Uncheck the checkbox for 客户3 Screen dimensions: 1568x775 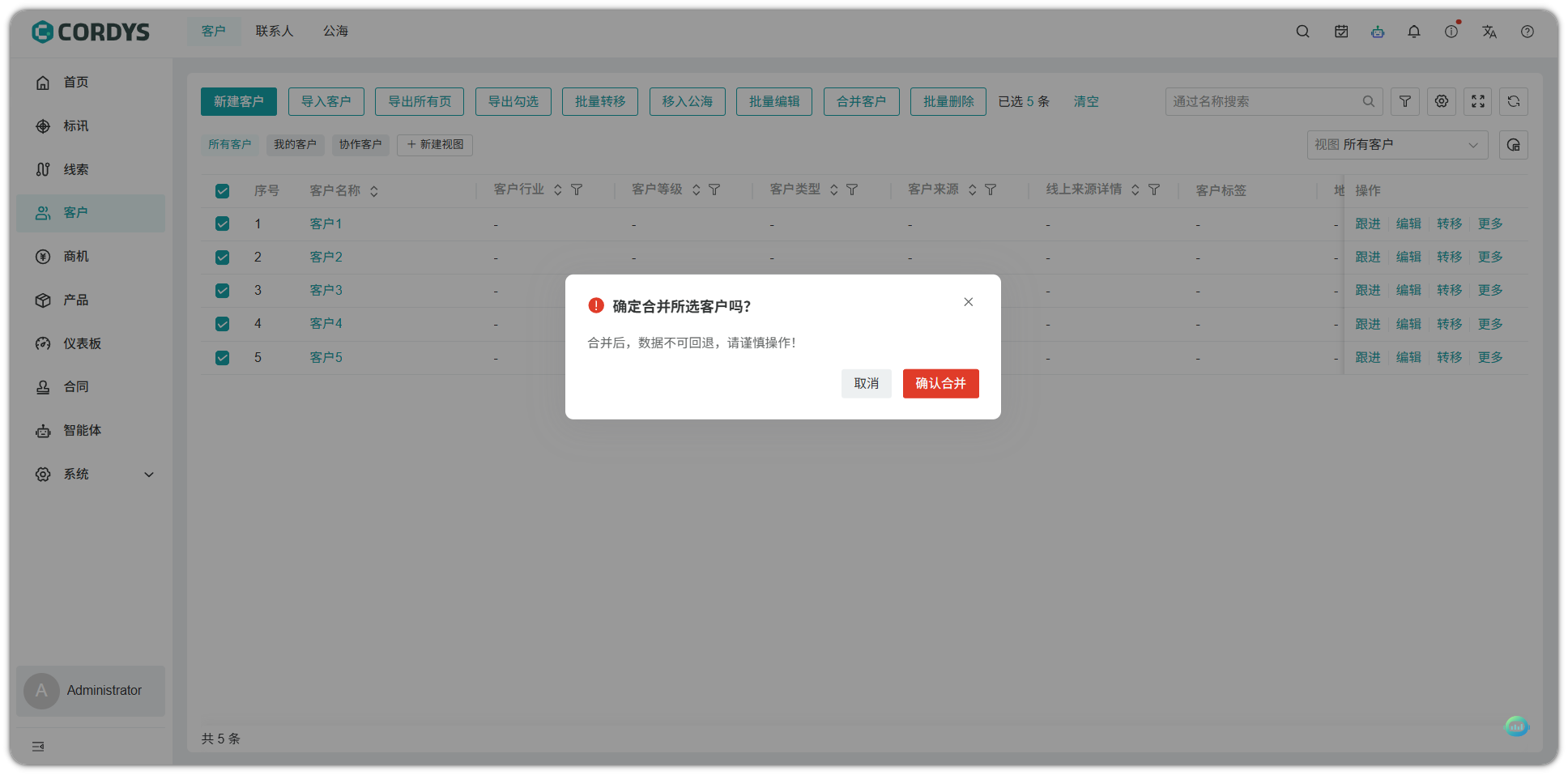222,290
